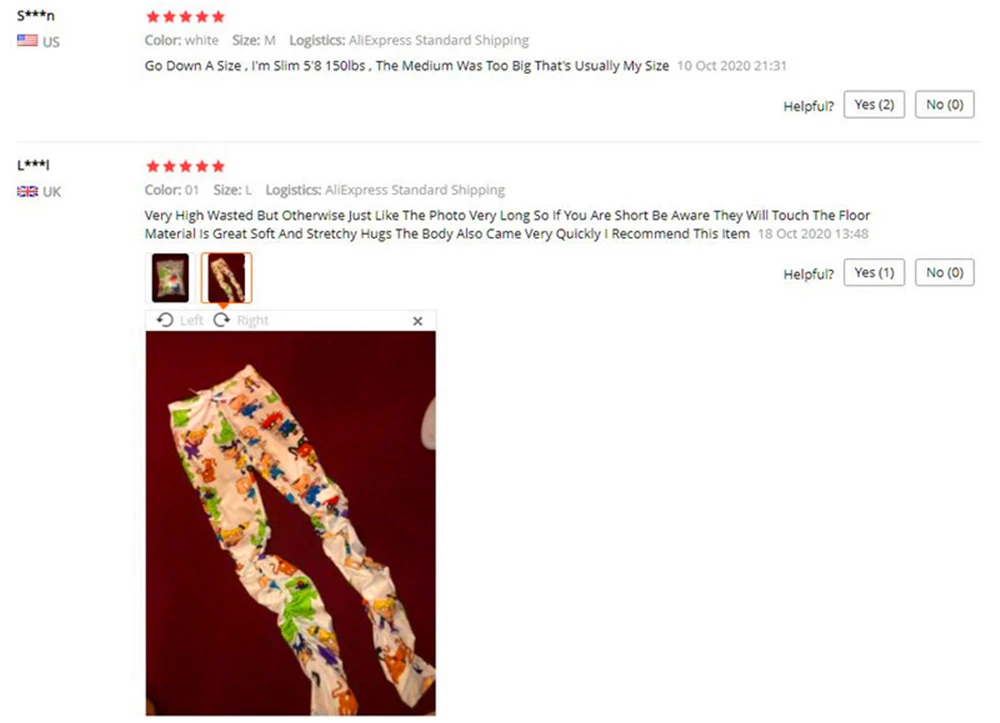Click the Left rotate label
The image size is (1000, 723).
pos(191,320)
